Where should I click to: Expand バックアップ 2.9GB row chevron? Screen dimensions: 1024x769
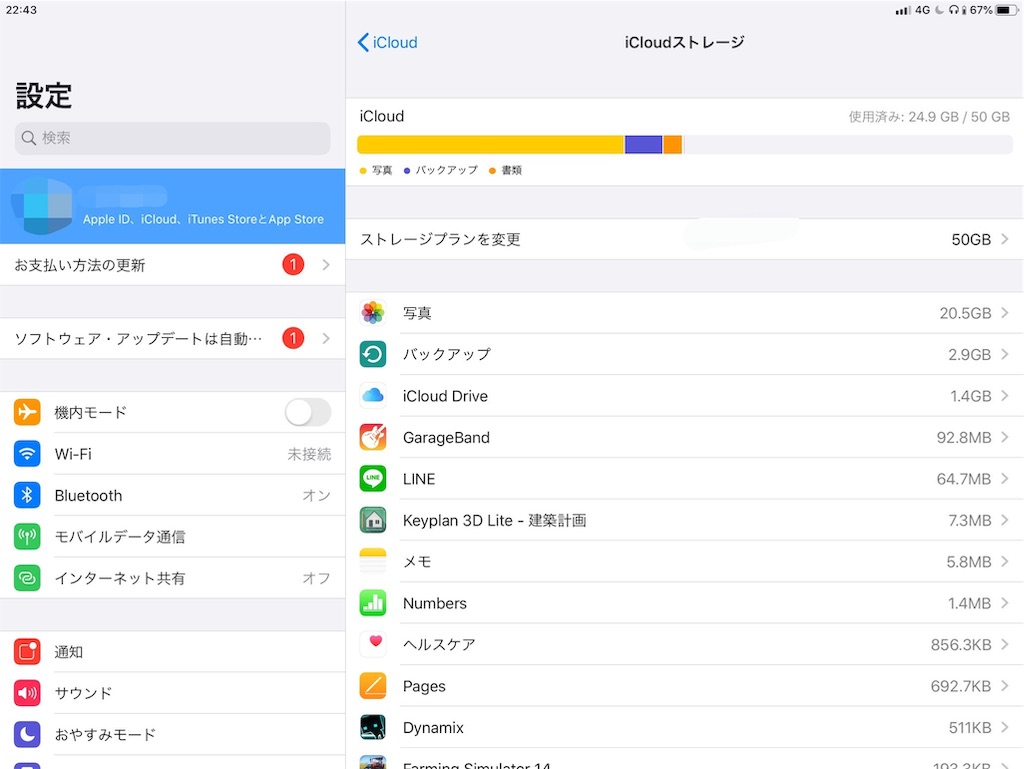tap(1005, 354)
